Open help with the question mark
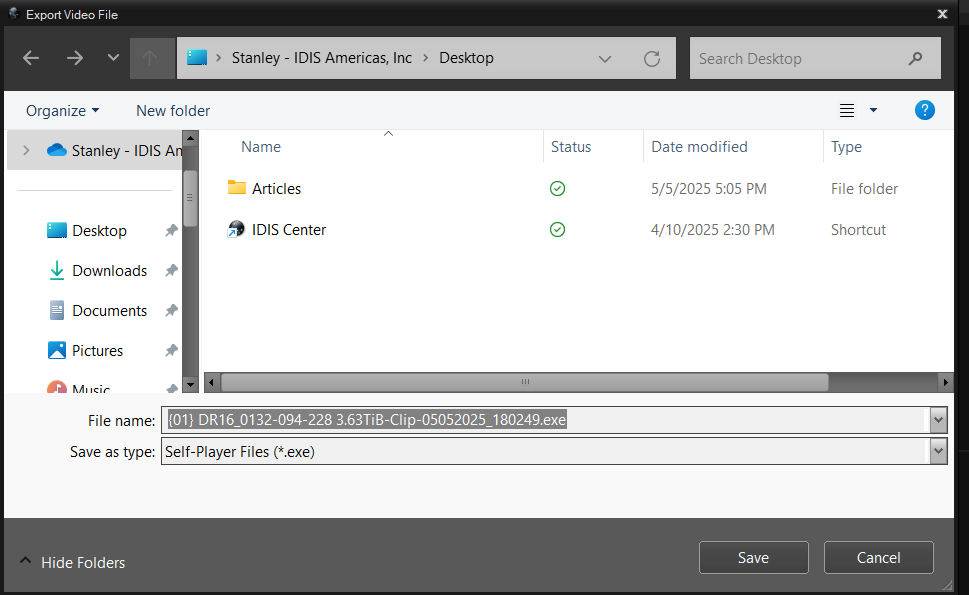 click(925, 111)
